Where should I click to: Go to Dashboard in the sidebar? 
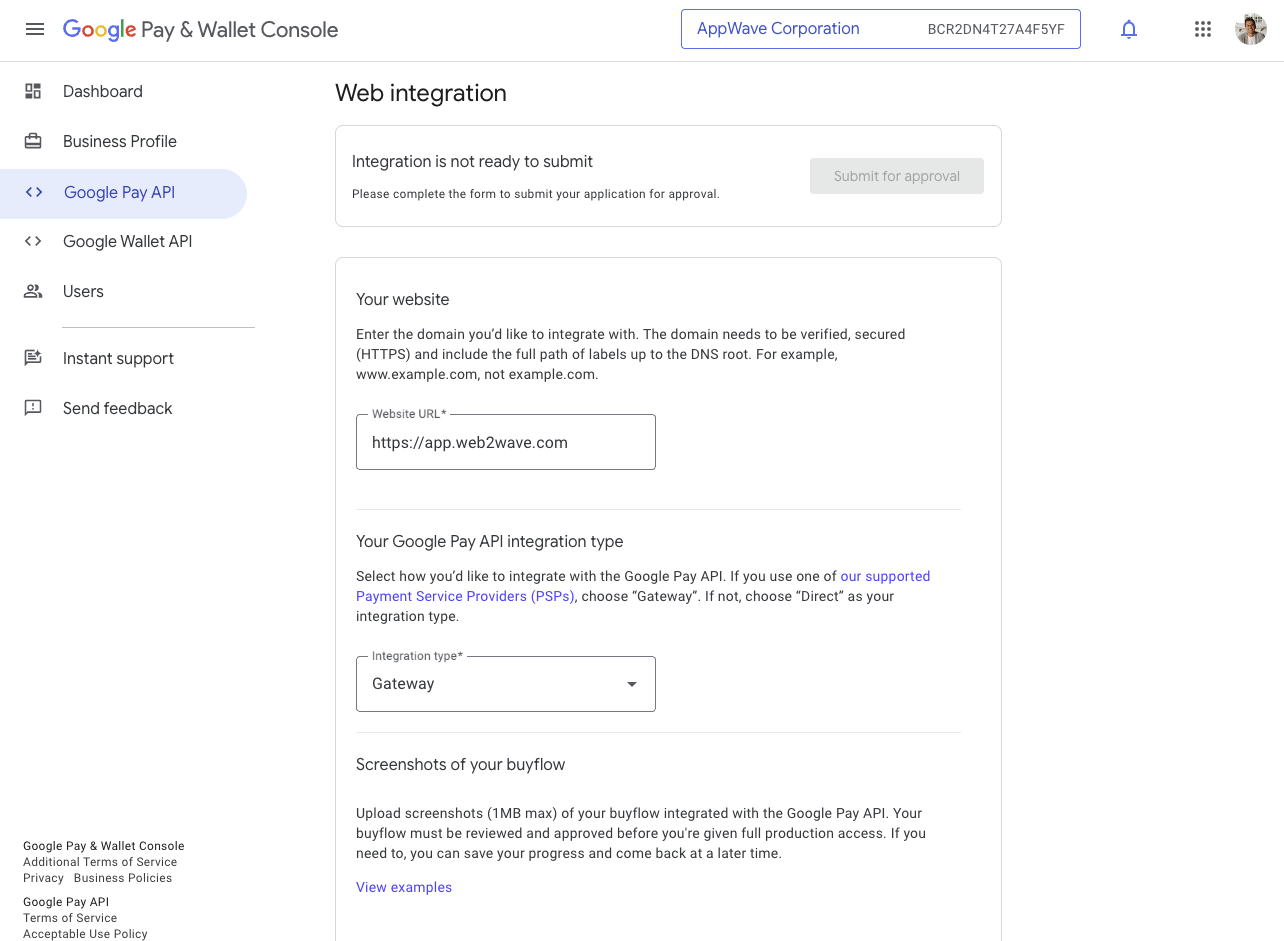point(103,91)
